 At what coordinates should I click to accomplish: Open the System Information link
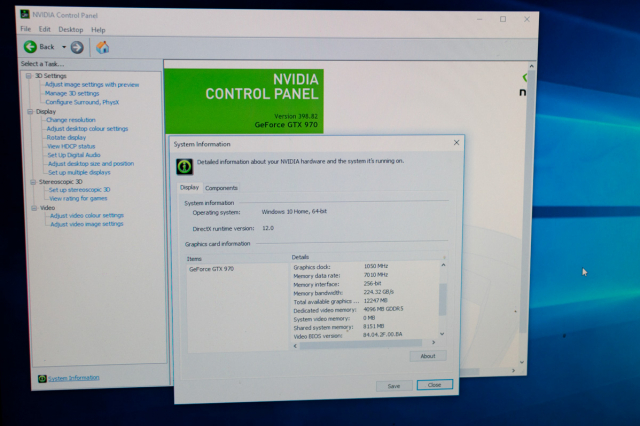74,378
